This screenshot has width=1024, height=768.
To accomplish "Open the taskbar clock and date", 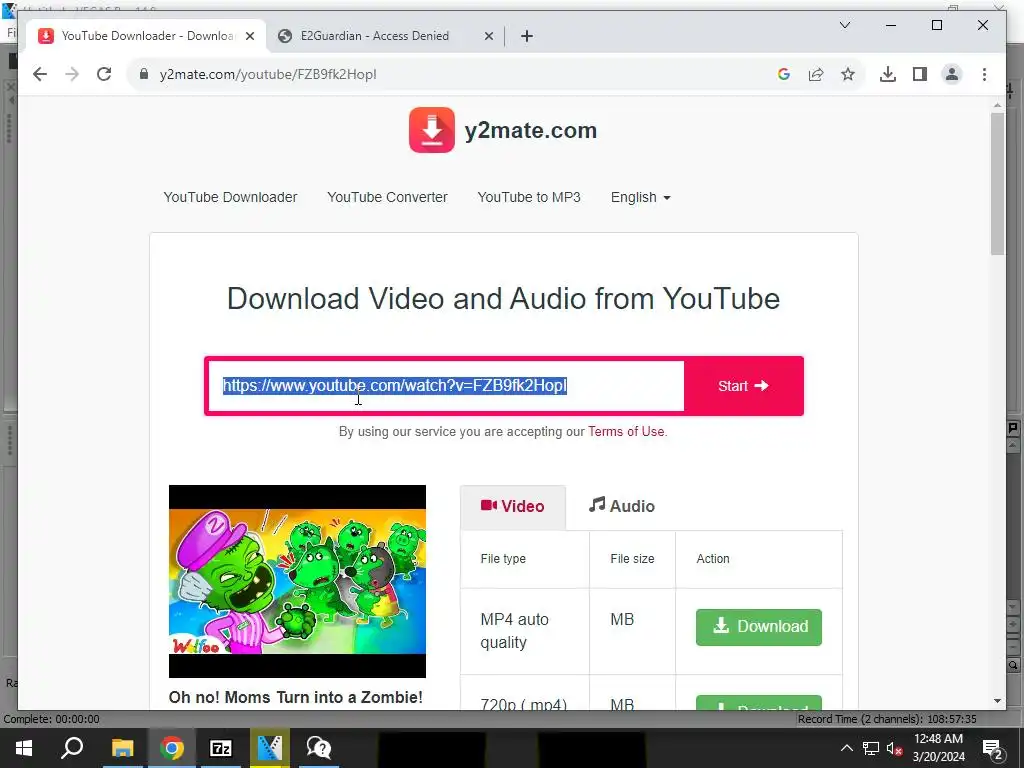I will 938,748.
